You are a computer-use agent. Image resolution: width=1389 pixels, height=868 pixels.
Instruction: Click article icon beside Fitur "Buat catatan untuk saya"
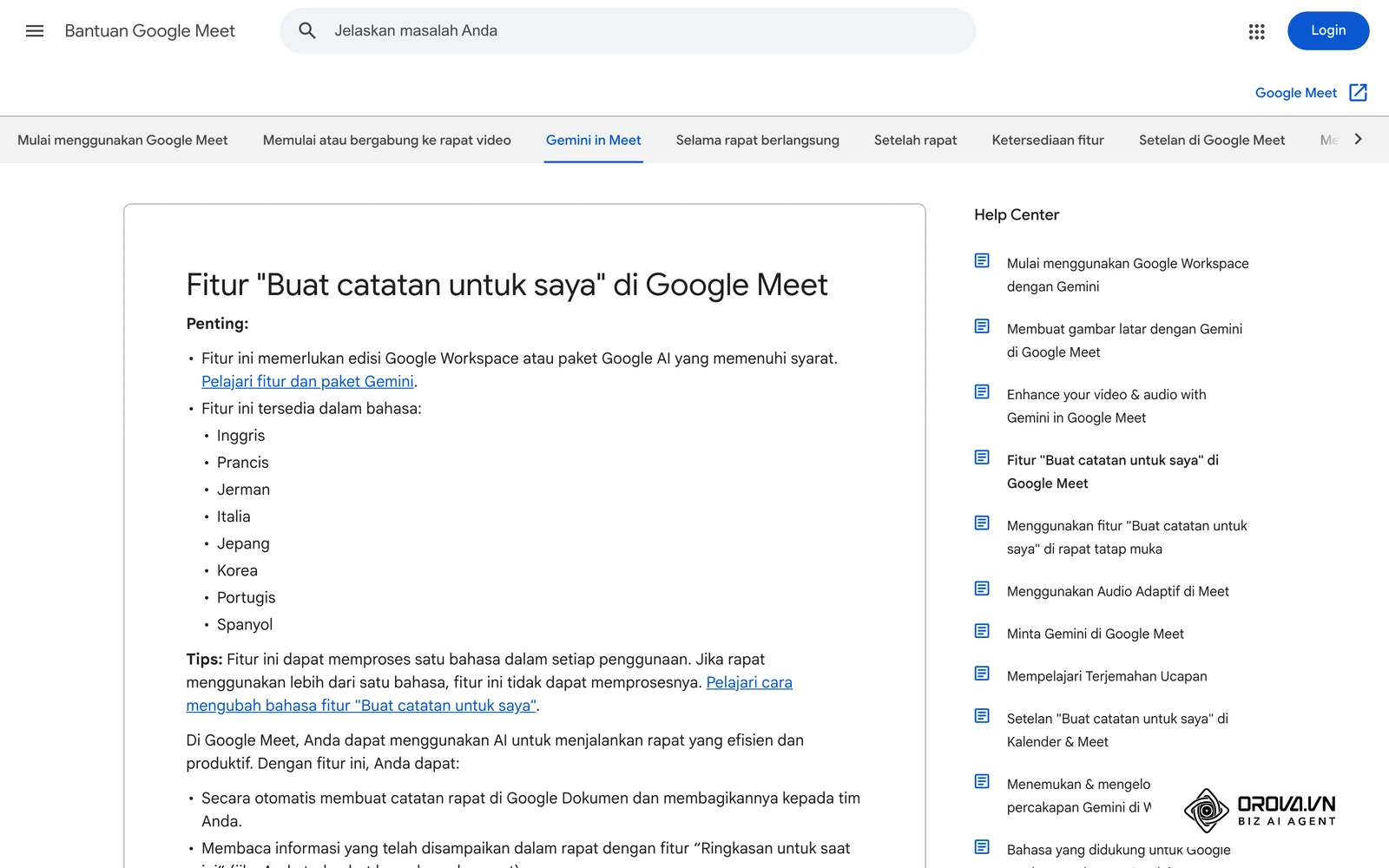[x=982, y=457]
